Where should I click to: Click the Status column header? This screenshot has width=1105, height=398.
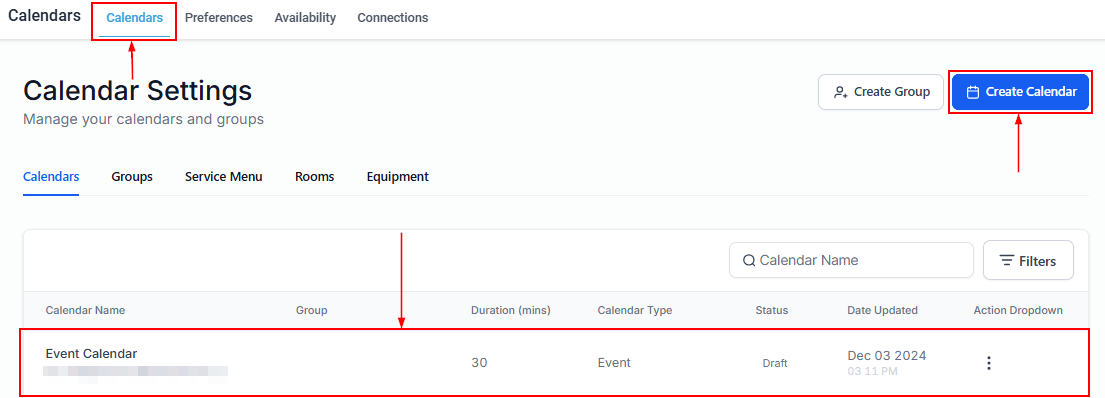pyautogui.click(x=772, y=310)
